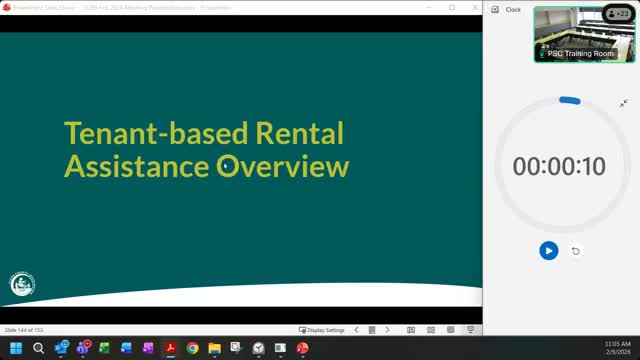Screen dimensions: 640x360
Task: Maximize the PowerPoint slide show window
Action: pos(452,7)
